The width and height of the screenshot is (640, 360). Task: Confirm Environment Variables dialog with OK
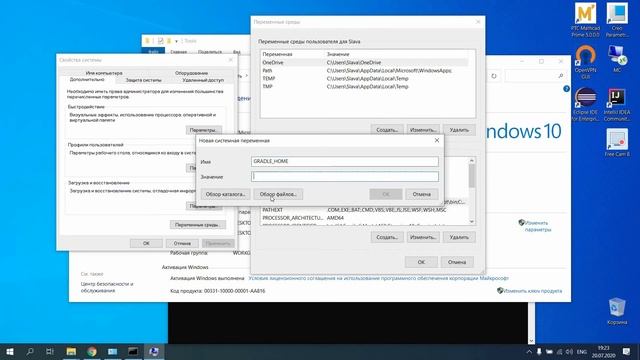click(421, 262)
